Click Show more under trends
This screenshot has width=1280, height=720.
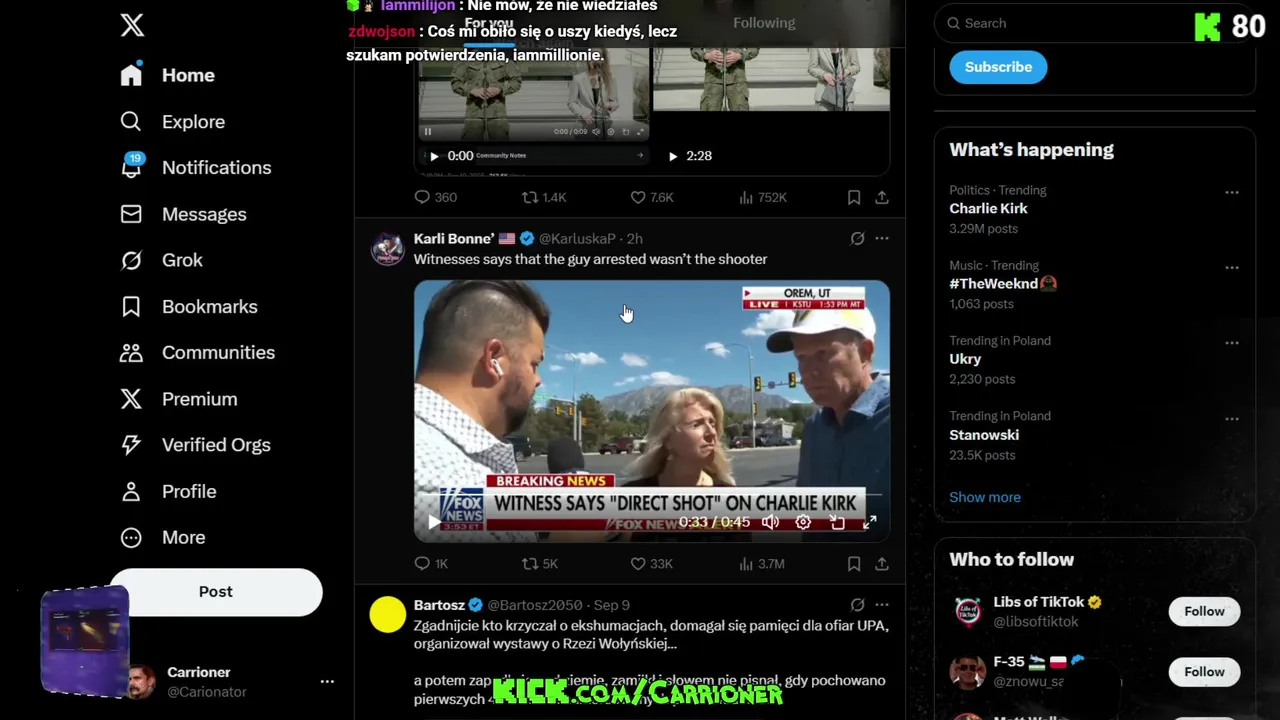tap(985, 497)
